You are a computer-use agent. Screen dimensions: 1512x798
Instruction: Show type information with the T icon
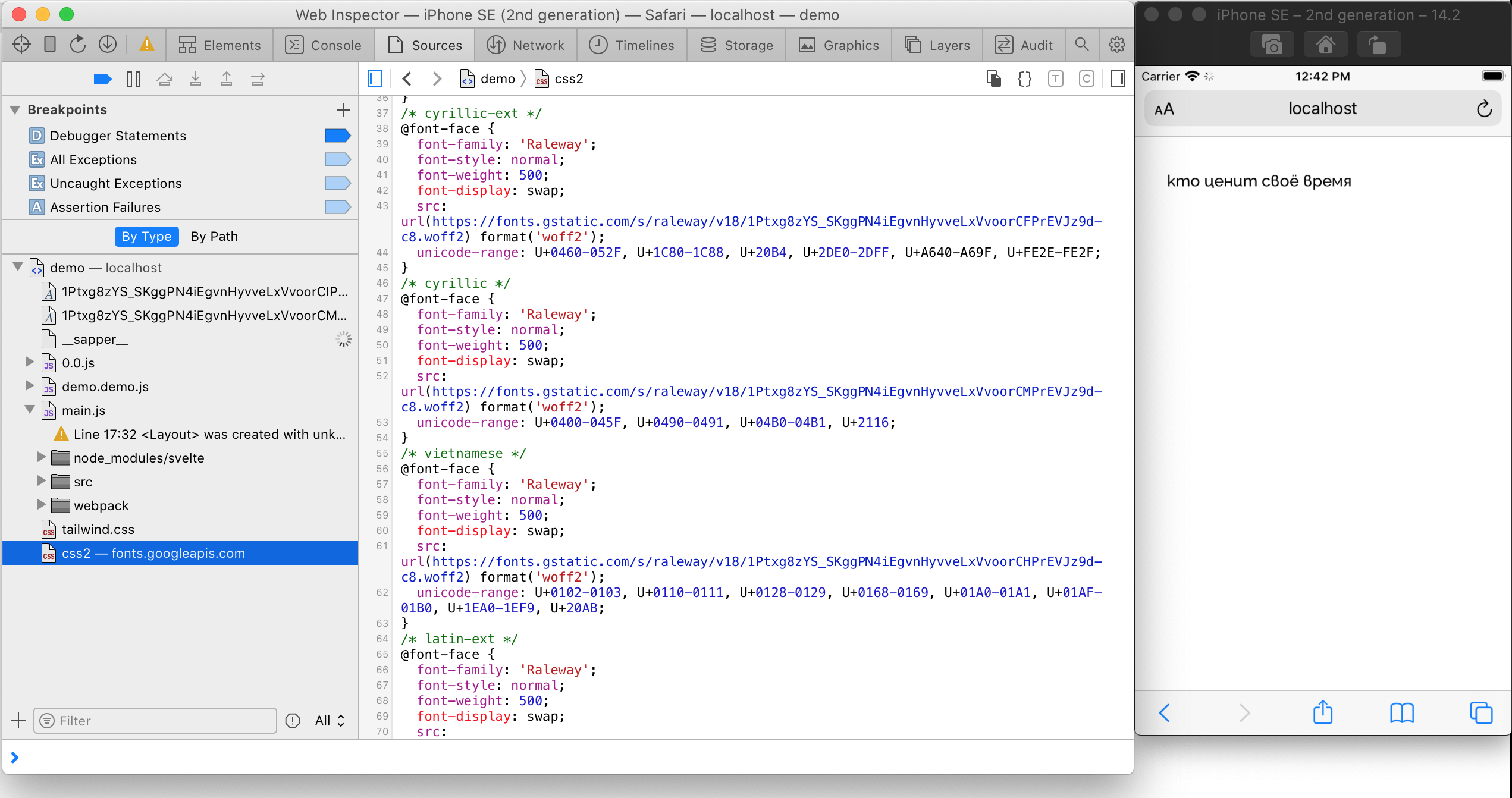(x=1056, y=78)
